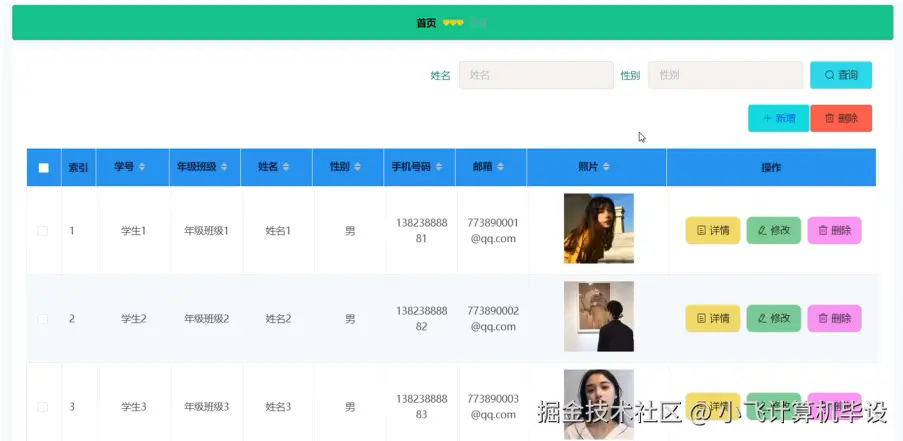
Task: Select the 姓名2 name cell
Action: pos(278,319)
